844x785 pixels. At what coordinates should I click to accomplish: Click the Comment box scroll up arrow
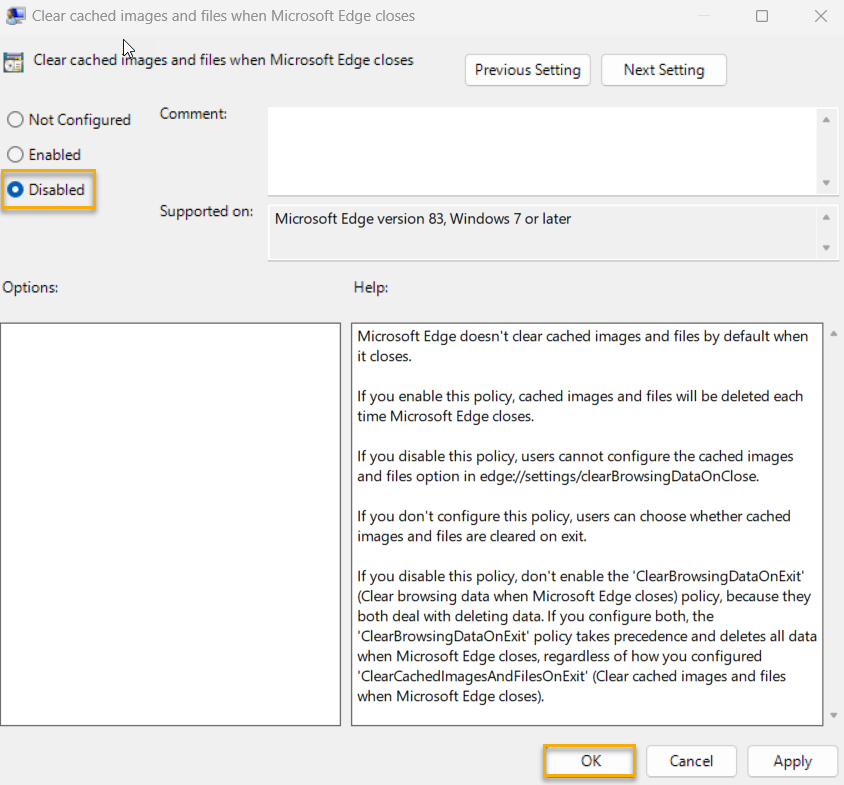point(826,120)
